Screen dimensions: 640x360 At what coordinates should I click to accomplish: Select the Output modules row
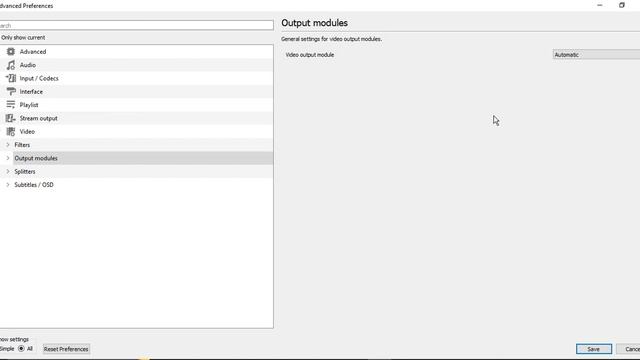143,158
